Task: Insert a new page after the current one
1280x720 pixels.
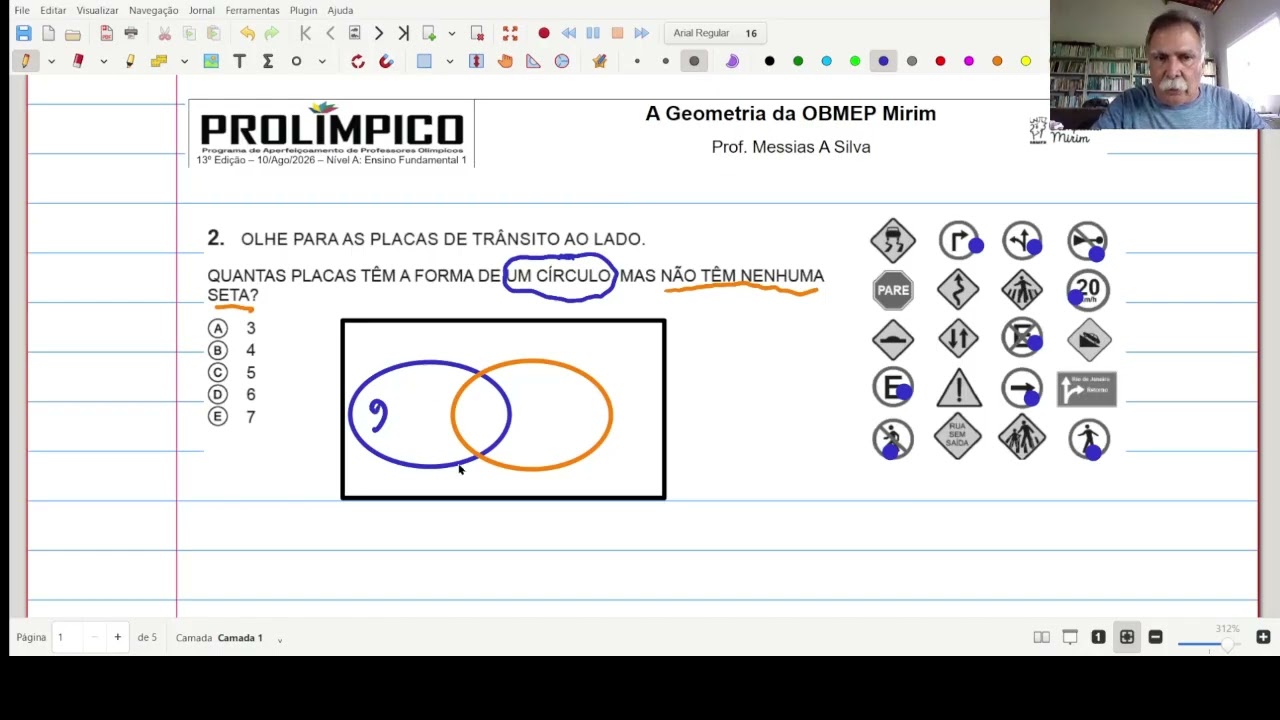Action: 429,33
